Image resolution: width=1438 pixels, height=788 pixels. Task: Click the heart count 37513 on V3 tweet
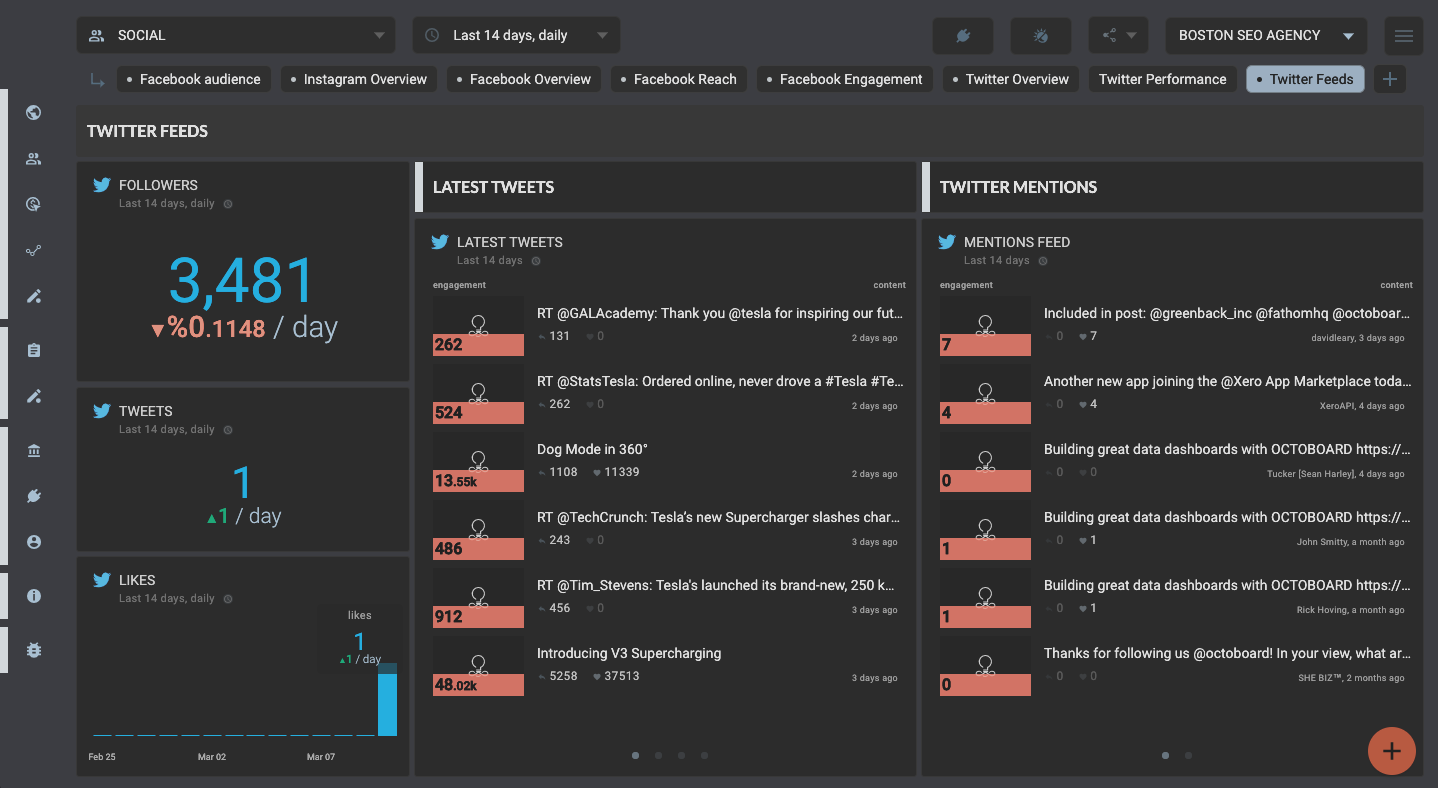(616, 676)
